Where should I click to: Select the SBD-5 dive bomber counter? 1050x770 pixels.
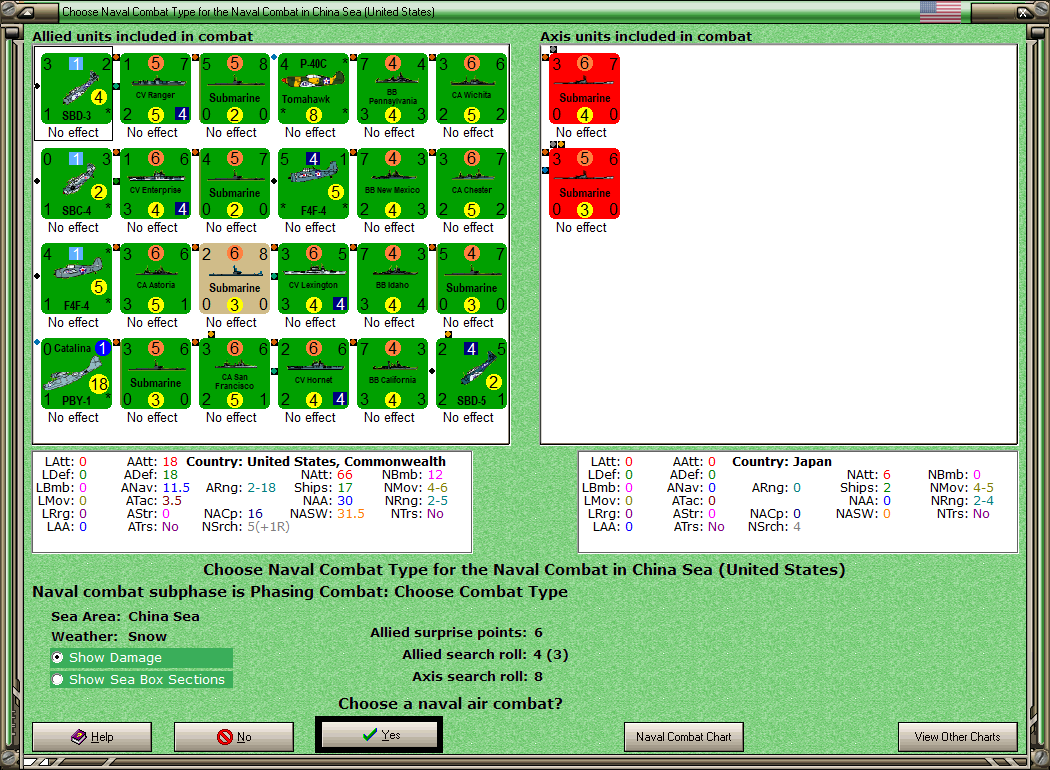pyautogui.click(x=471, y=374)
